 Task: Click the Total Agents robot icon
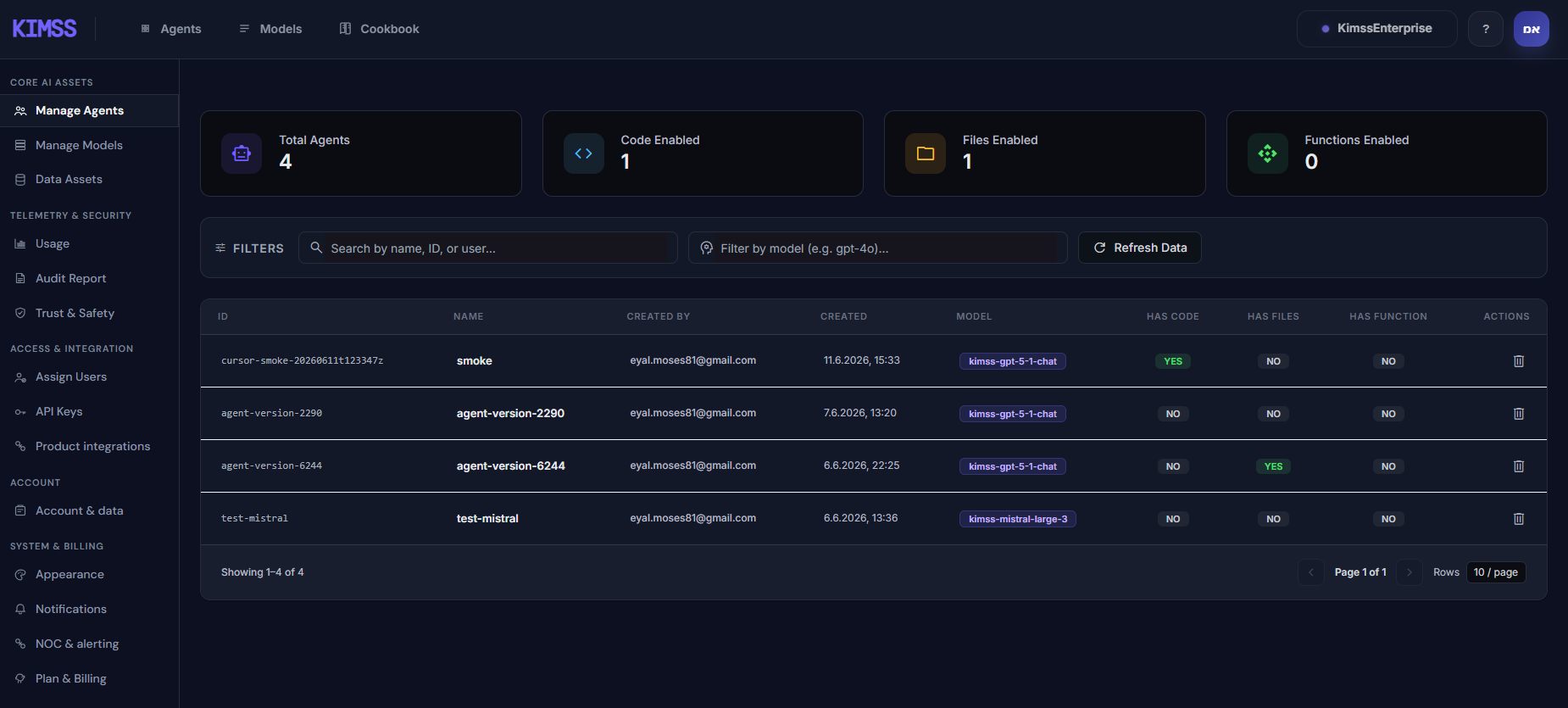(x=242, y=153)
